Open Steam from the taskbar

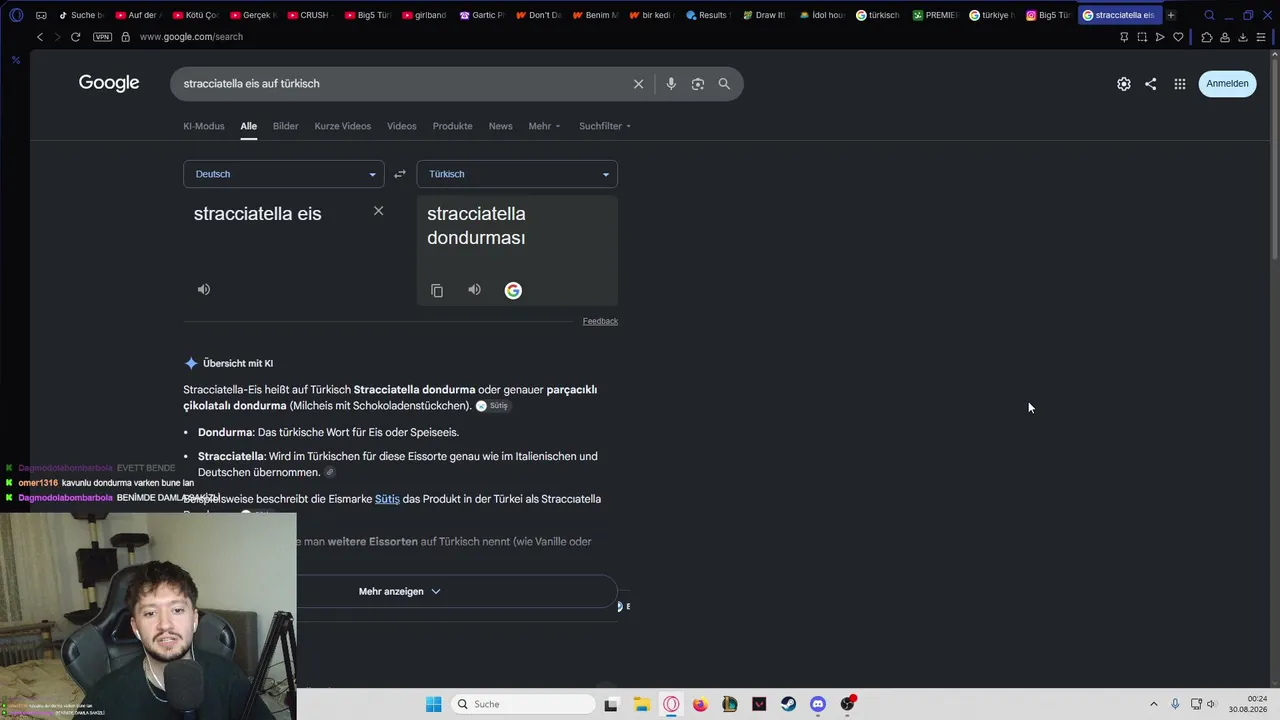click(789, 704)
